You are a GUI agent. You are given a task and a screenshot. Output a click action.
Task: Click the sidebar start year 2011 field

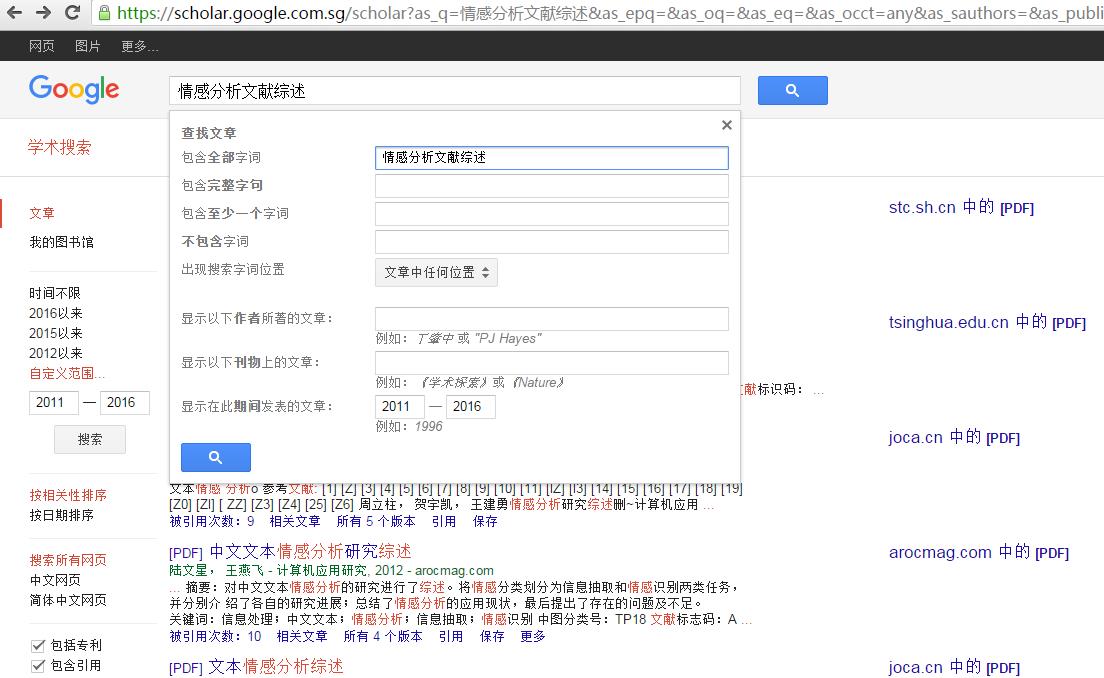pos(54,403)
